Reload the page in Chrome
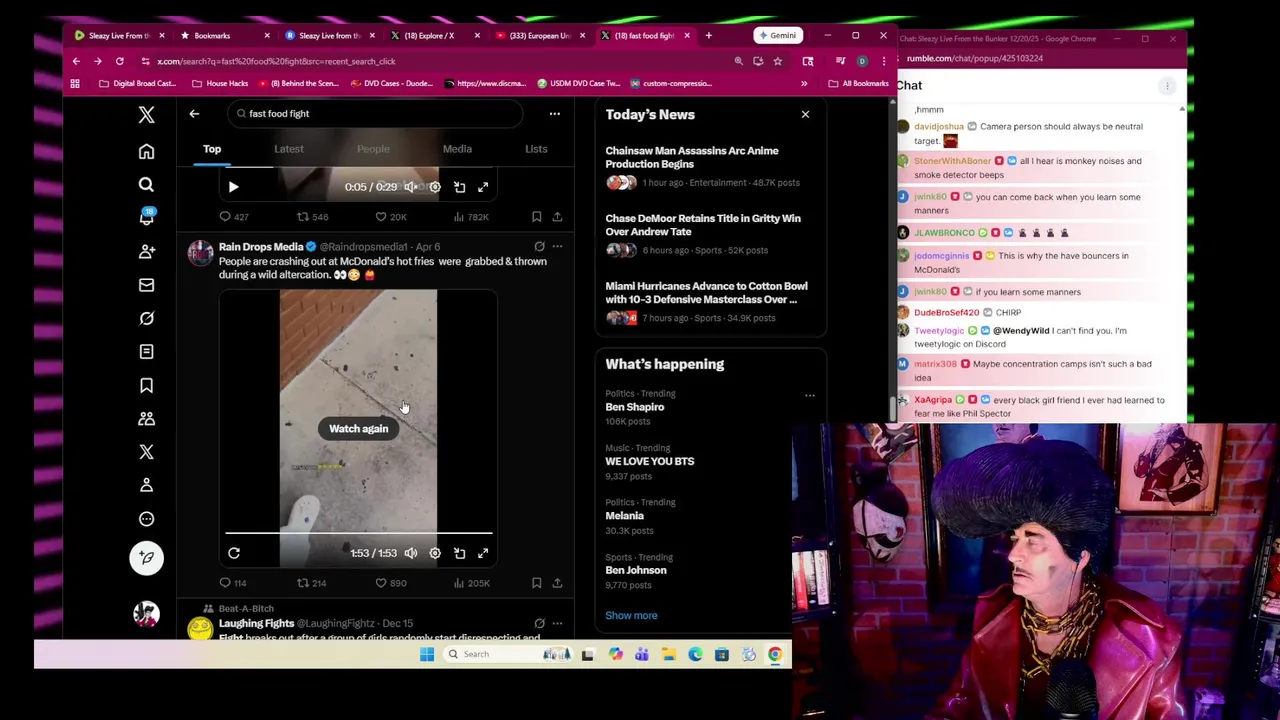 pos(119,61)
